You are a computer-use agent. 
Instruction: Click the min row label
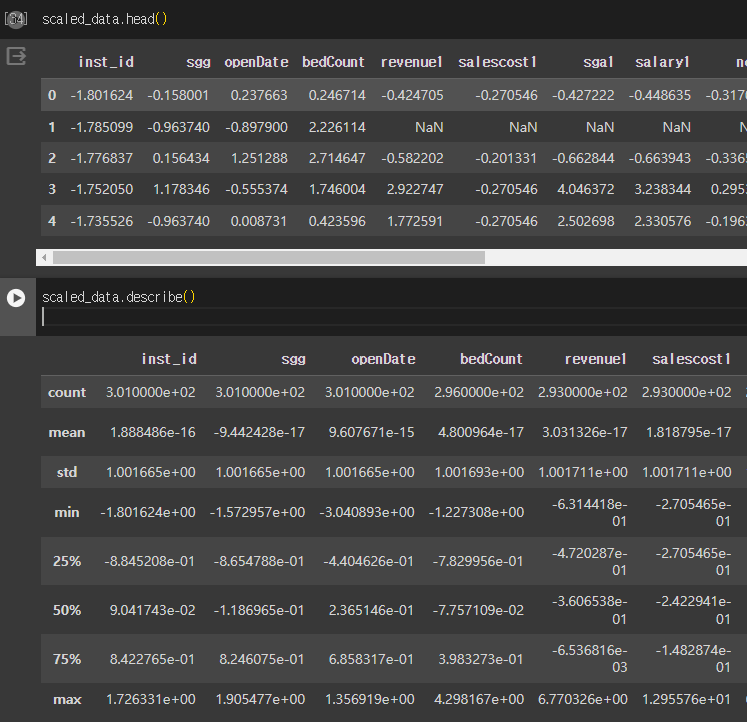tap(67, 512)
